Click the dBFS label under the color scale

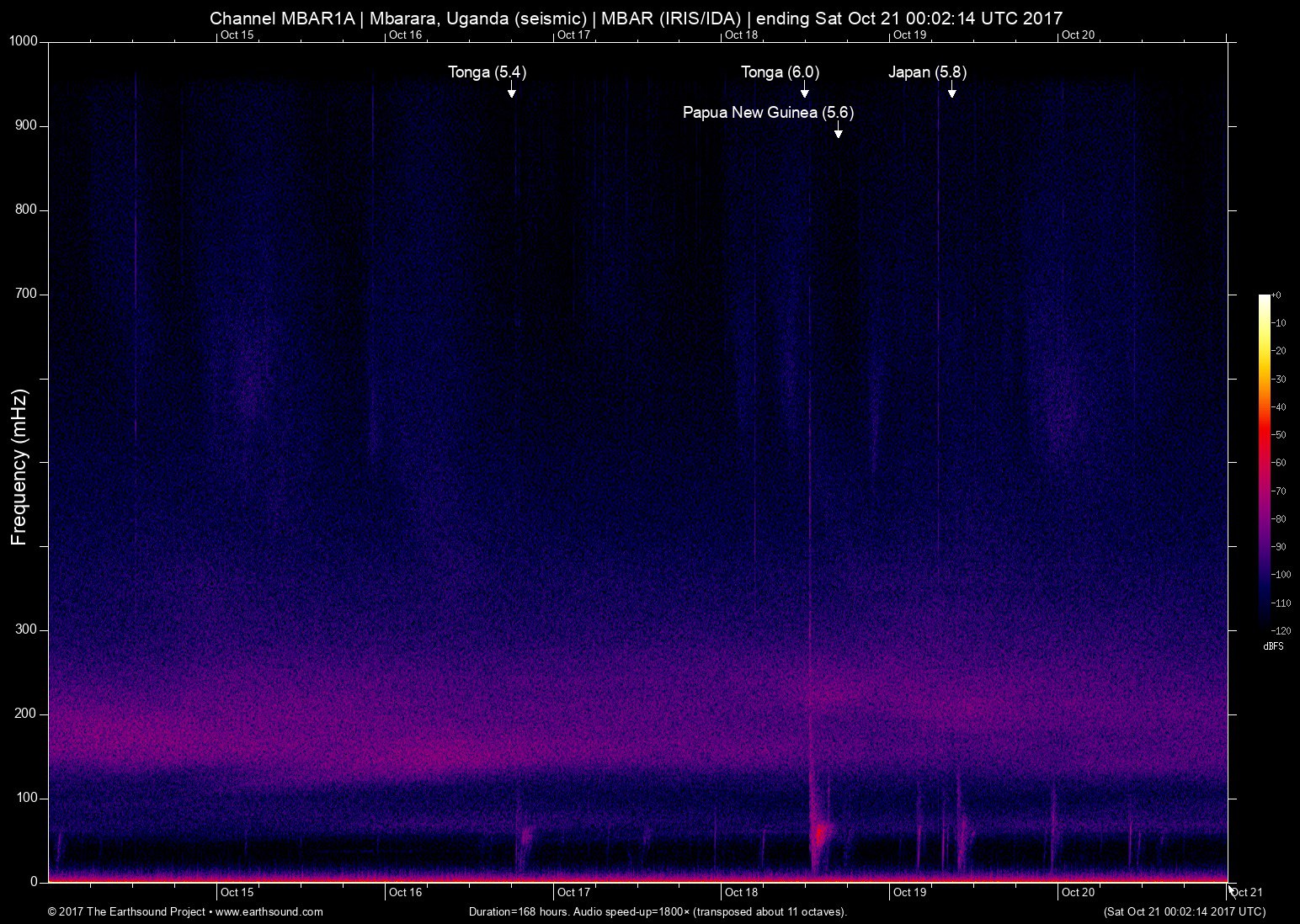point(1273,646)
